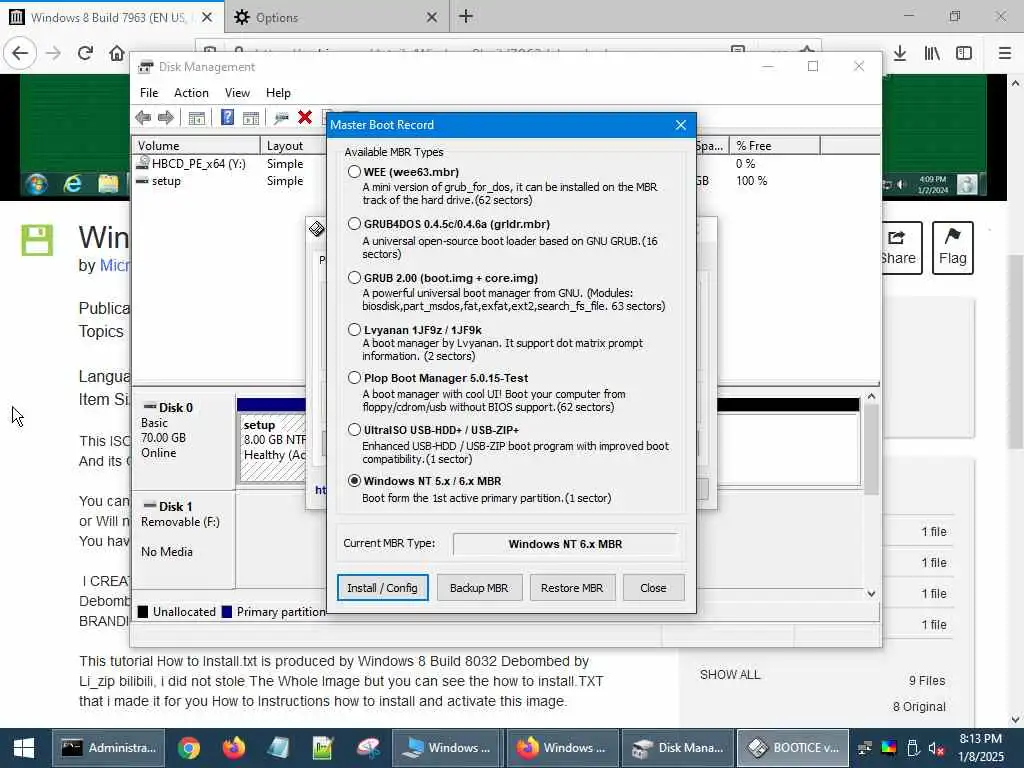Image resolution: width=1024 pixels, height=768 pixels.
Task: Click the connect/properties key toolbar icon
Action: click(x=281, y=118)
